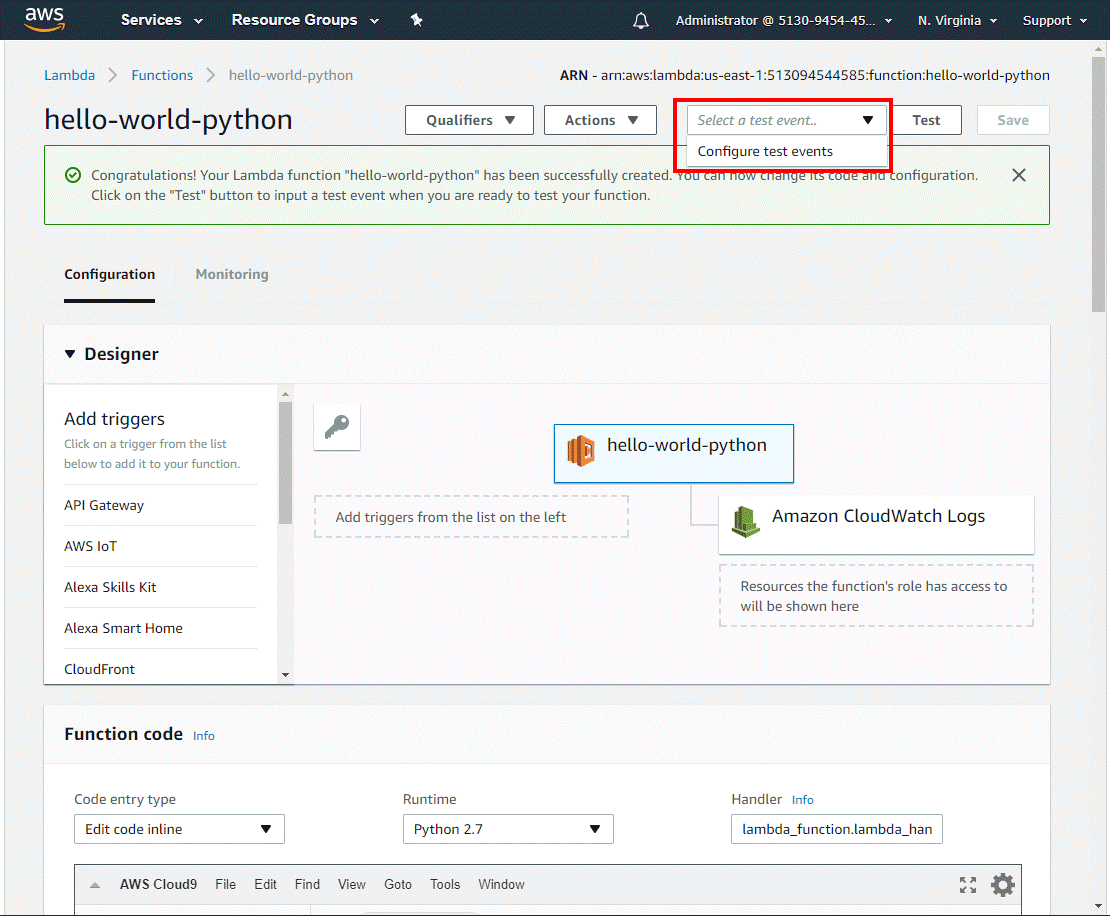Image resolution: width=1110 pixels, height=916 pixels.
Task: Toggle fullscreen for the Cloud9 editor
Action: (x=968, y=884)
